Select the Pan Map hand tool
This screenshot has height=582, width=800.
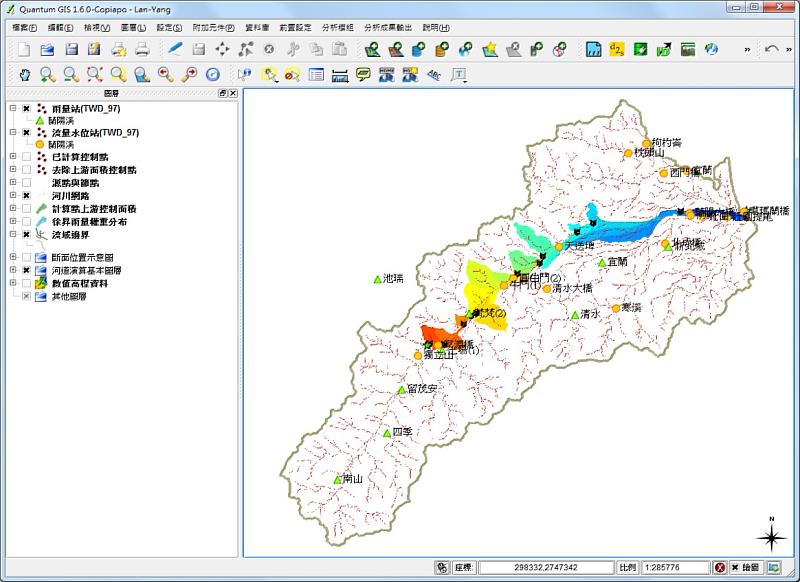pyautogui.click(x=24, y=74)
